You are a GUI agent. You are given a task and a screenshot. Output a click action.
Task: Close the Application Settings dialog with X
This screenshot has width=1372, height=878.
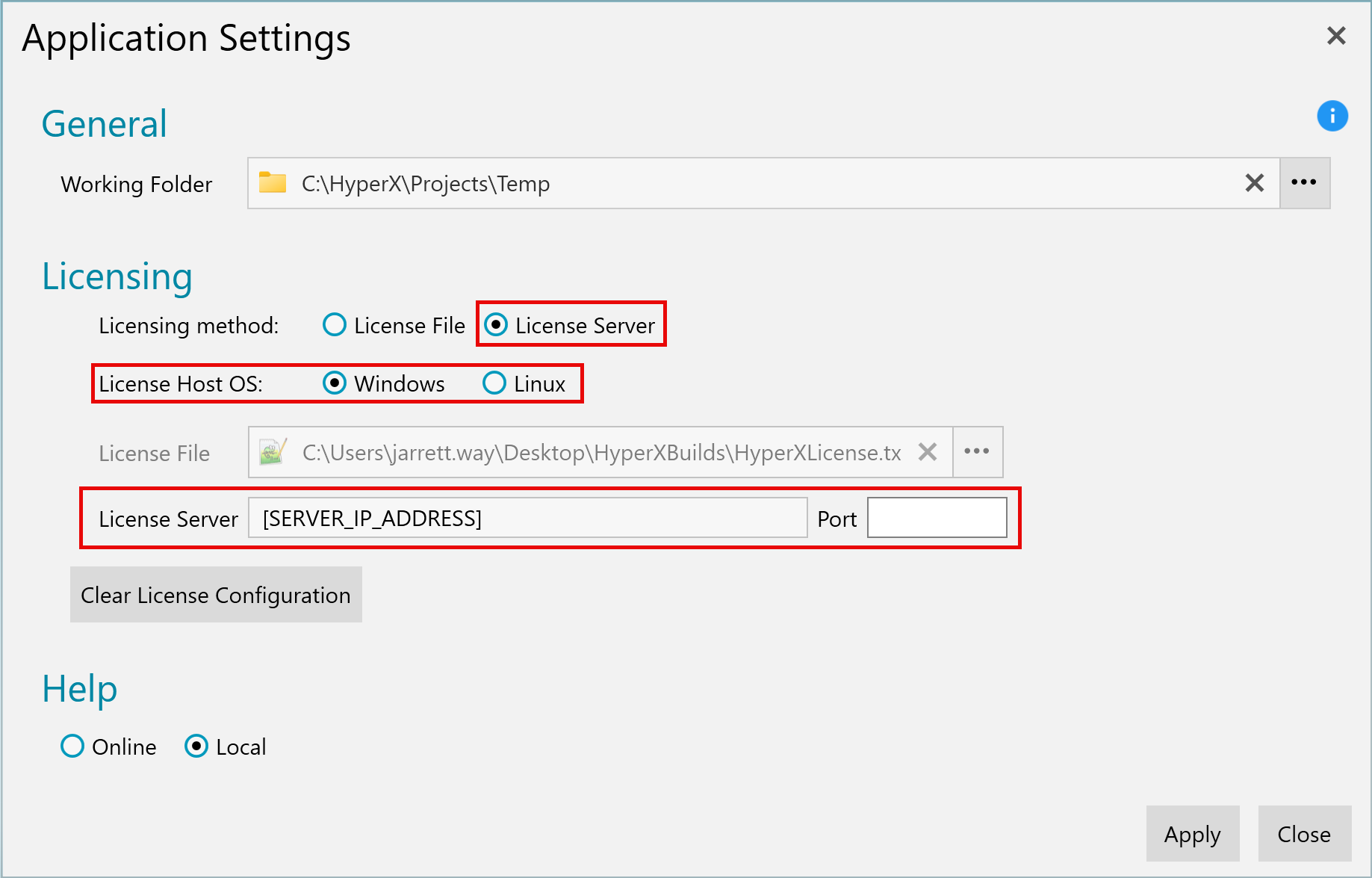(1336, 36)
